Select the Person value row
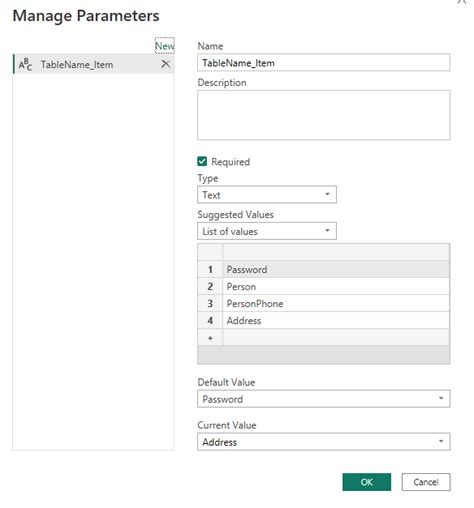This screenshot has width=474, height=508. 336,286
